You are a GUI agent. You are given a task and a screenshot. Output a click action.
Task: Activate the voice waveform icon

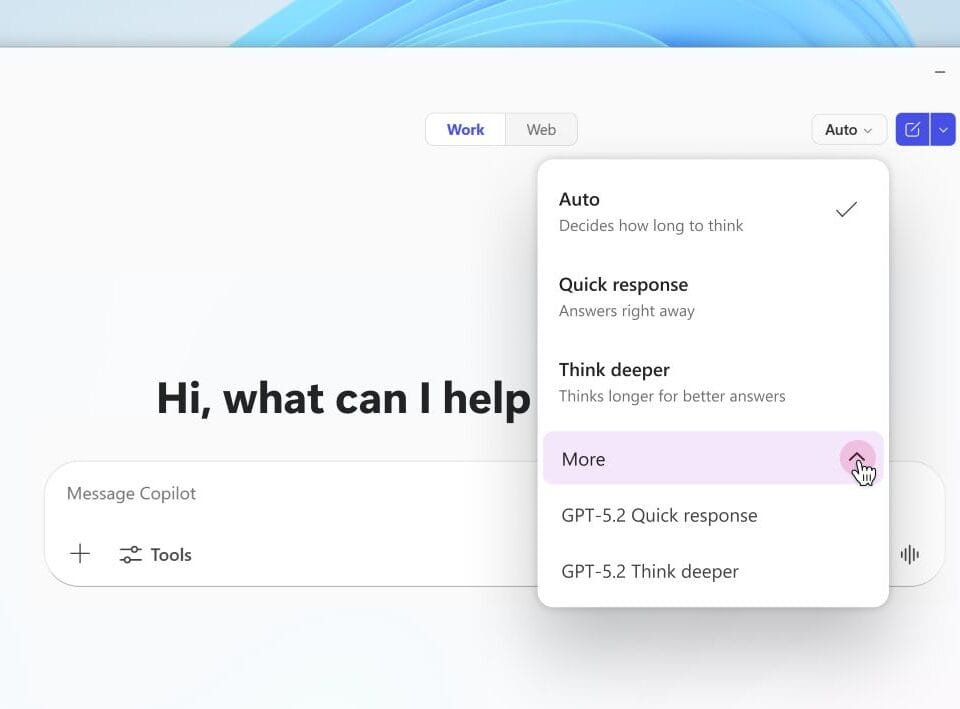click(x=909, y=555)
